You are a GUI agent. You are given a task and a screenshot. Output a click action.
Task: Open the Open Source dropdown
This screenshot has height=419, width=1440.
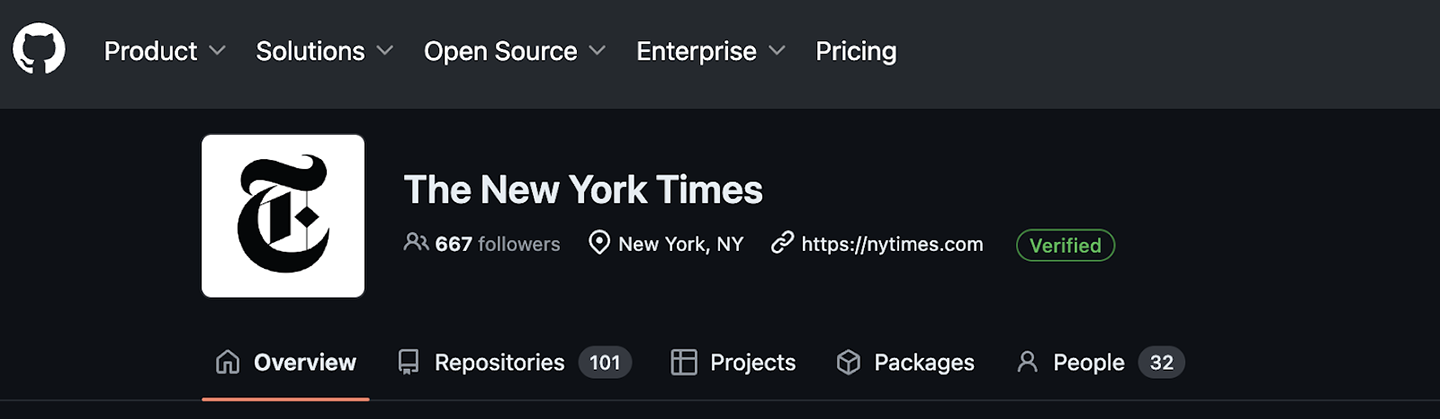tap(514, 51)
